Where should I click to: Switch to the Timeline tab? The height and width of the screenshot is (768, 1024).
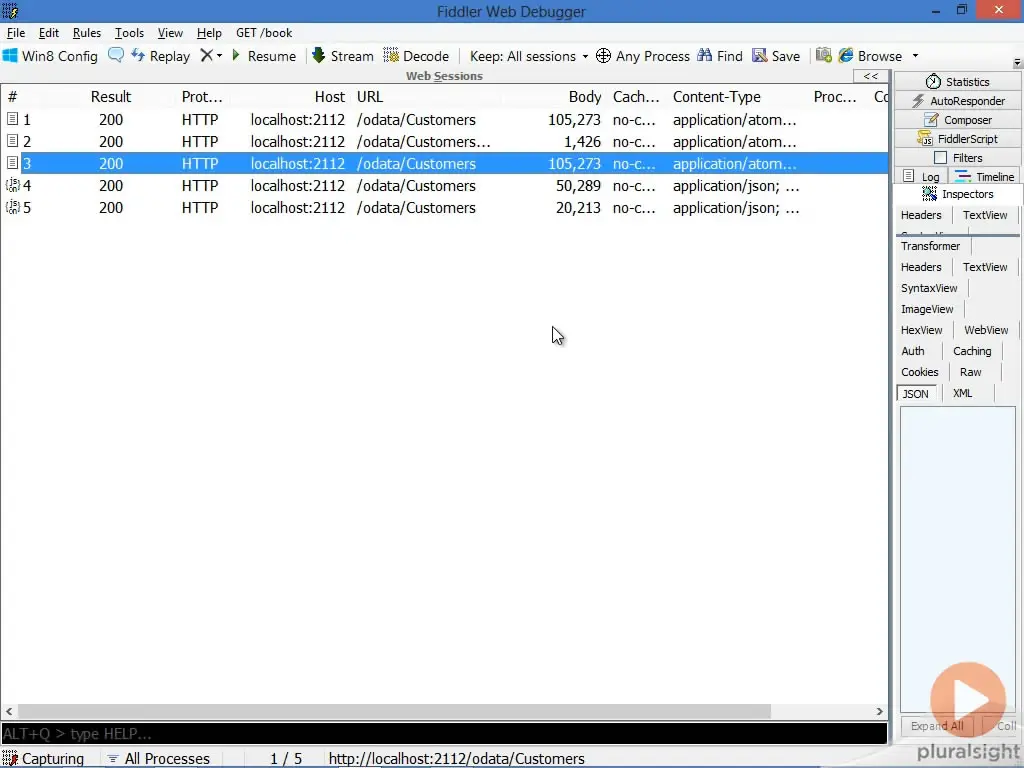pyautogui.click(x=985, y=176)
